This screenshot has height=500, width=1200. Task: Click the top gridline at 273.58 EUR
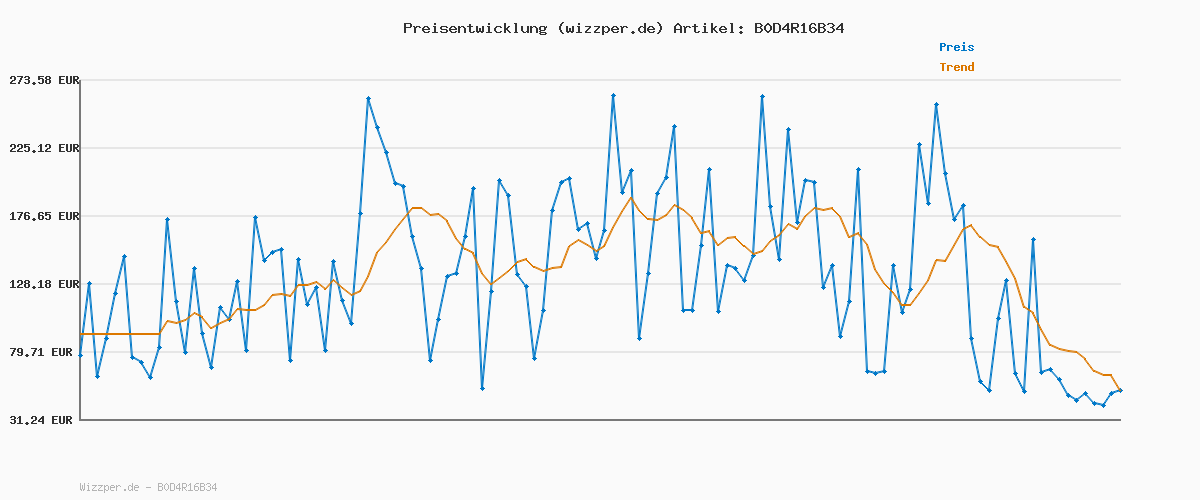coord(600,80)
